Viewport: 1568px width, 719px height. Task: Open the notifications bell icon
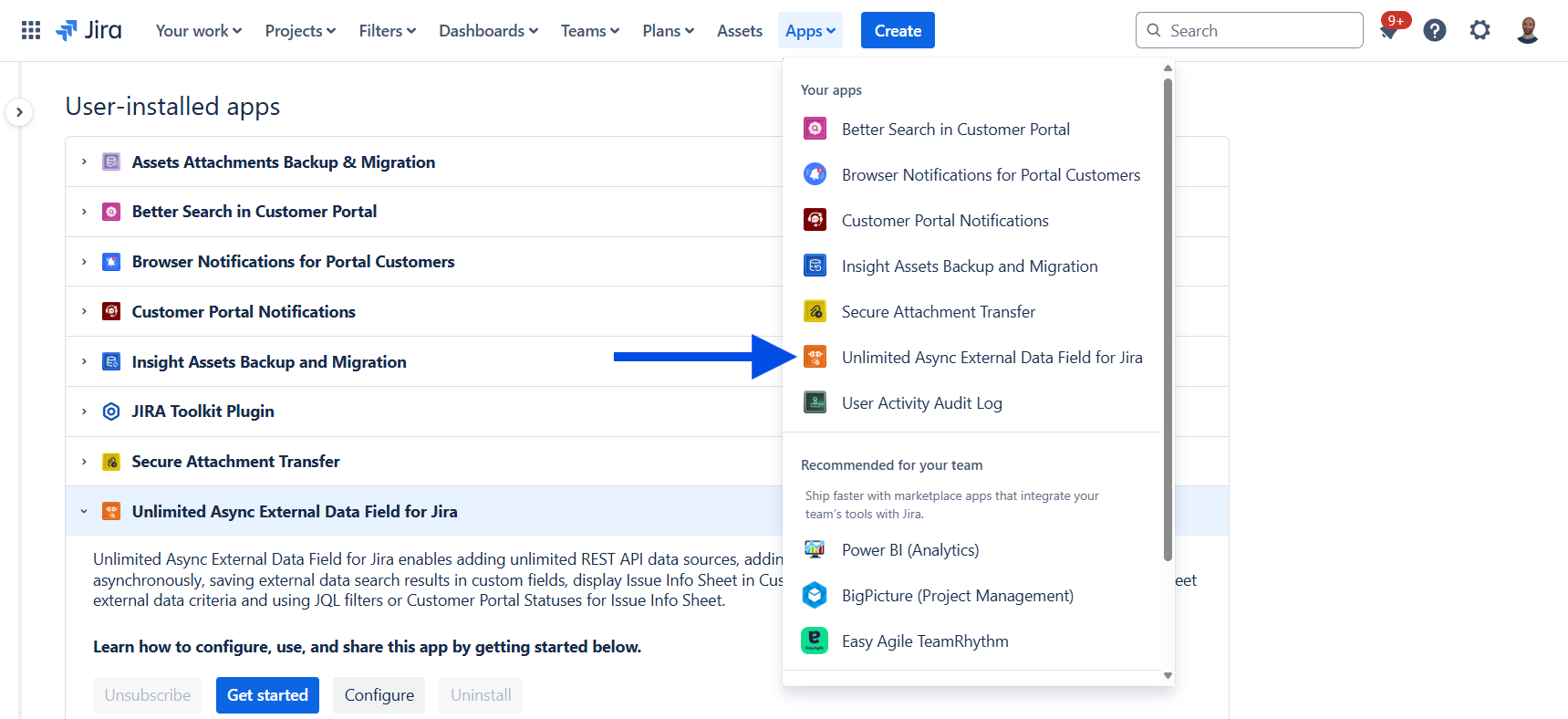pos(1389,30)
